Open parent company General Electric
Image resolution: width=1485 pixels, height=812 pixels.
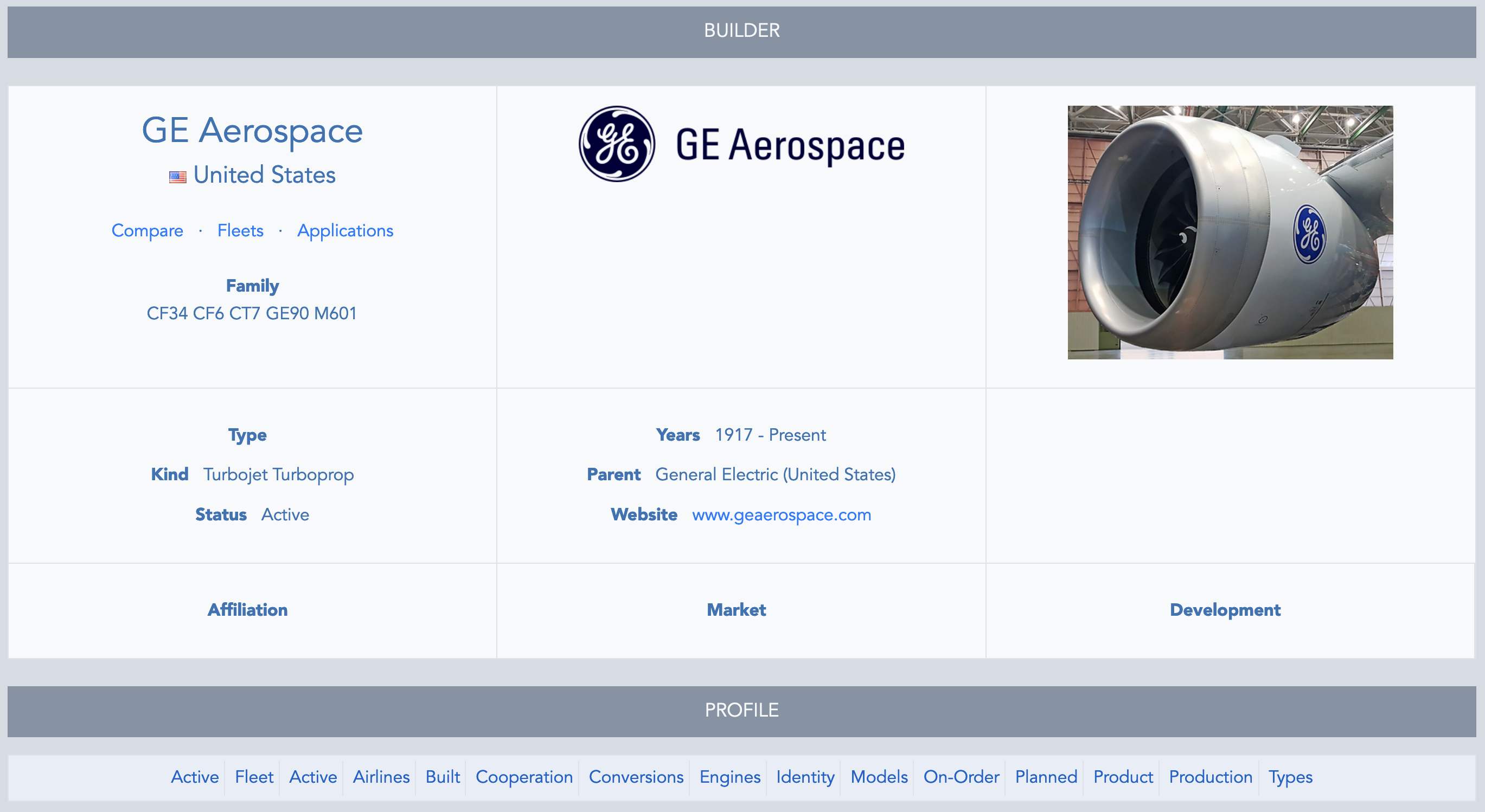point(776,474)
